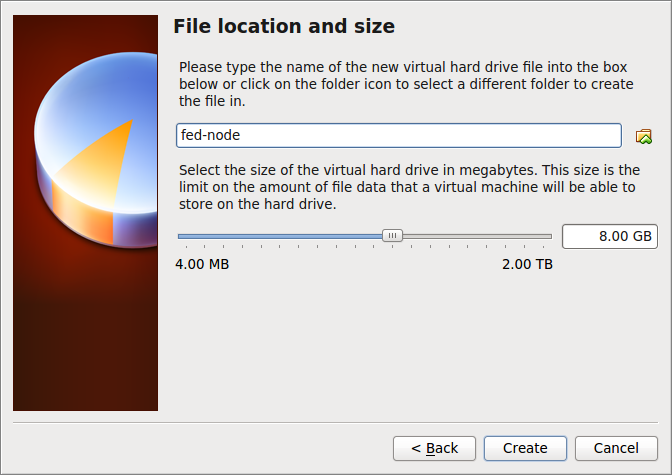The width and height of the screenshot is (672, 475).
Task: Click the separator line above the buttons
Action: [x=335, y=423]
